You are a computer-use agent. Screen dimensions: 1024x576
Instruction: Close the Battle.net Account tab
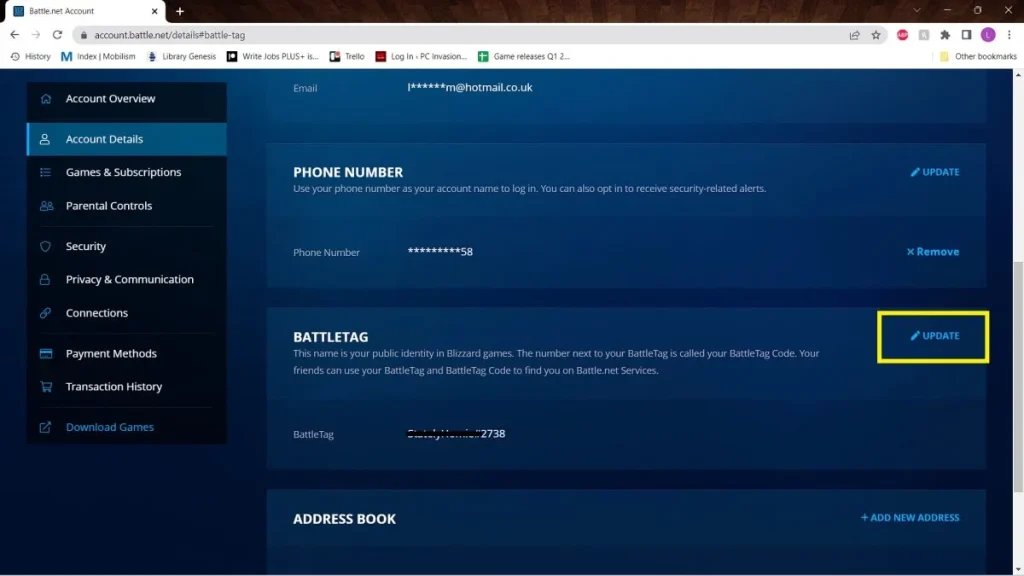(x=155, y=11)
